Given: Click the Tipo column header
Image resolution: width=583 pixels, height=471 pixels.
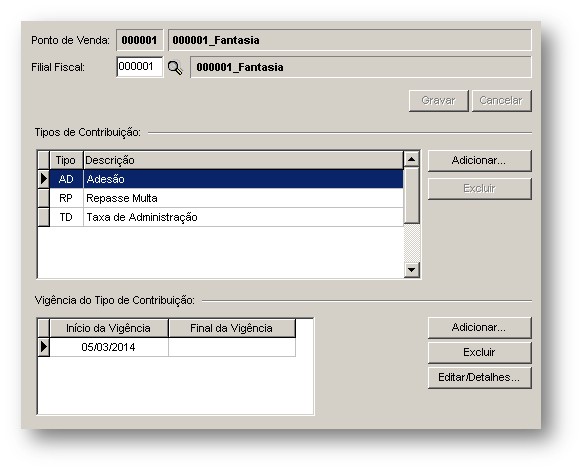Looking at the screenshot, I should pos(66,160).
